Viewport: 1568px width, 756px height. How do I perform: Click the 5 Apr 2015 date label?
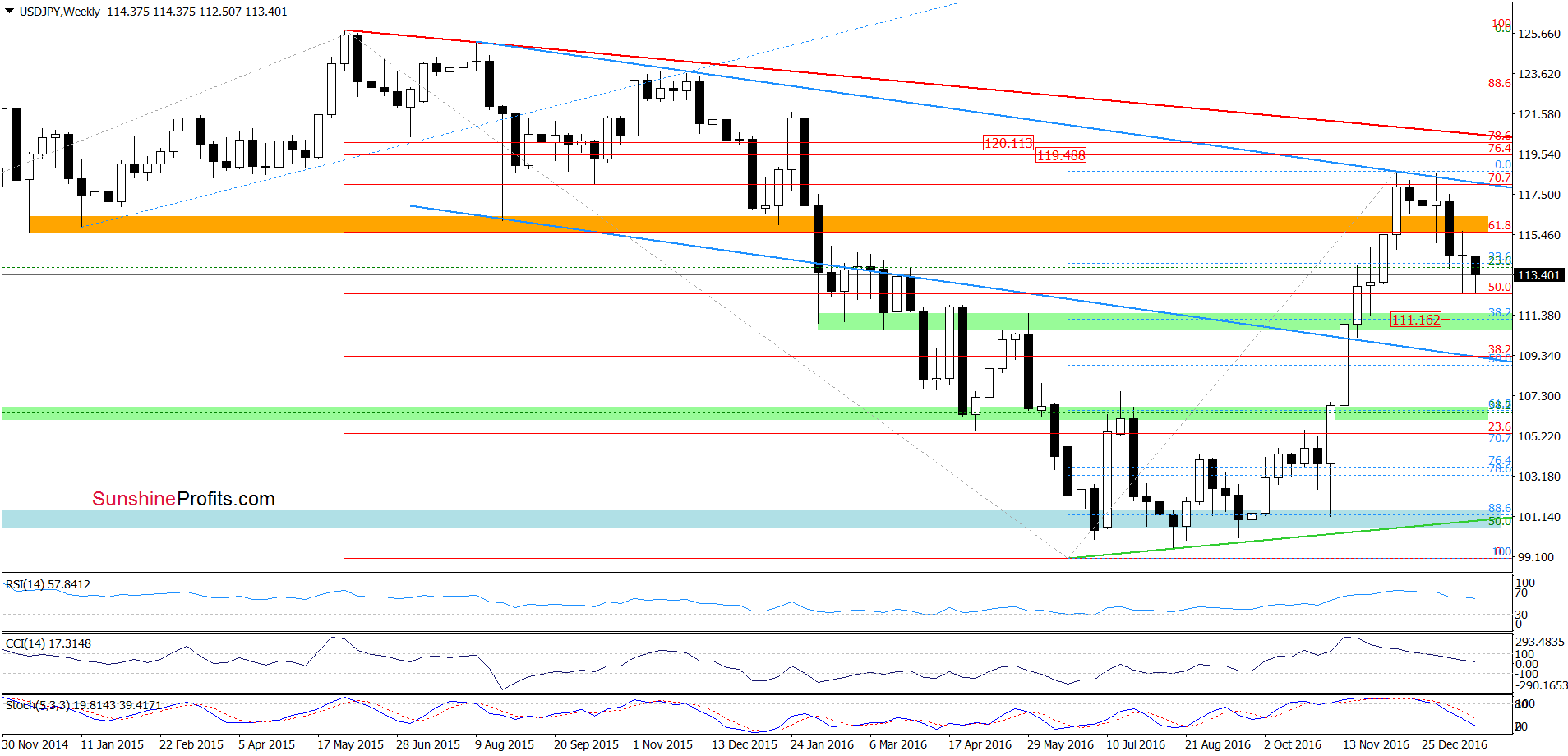pos(267,744)
